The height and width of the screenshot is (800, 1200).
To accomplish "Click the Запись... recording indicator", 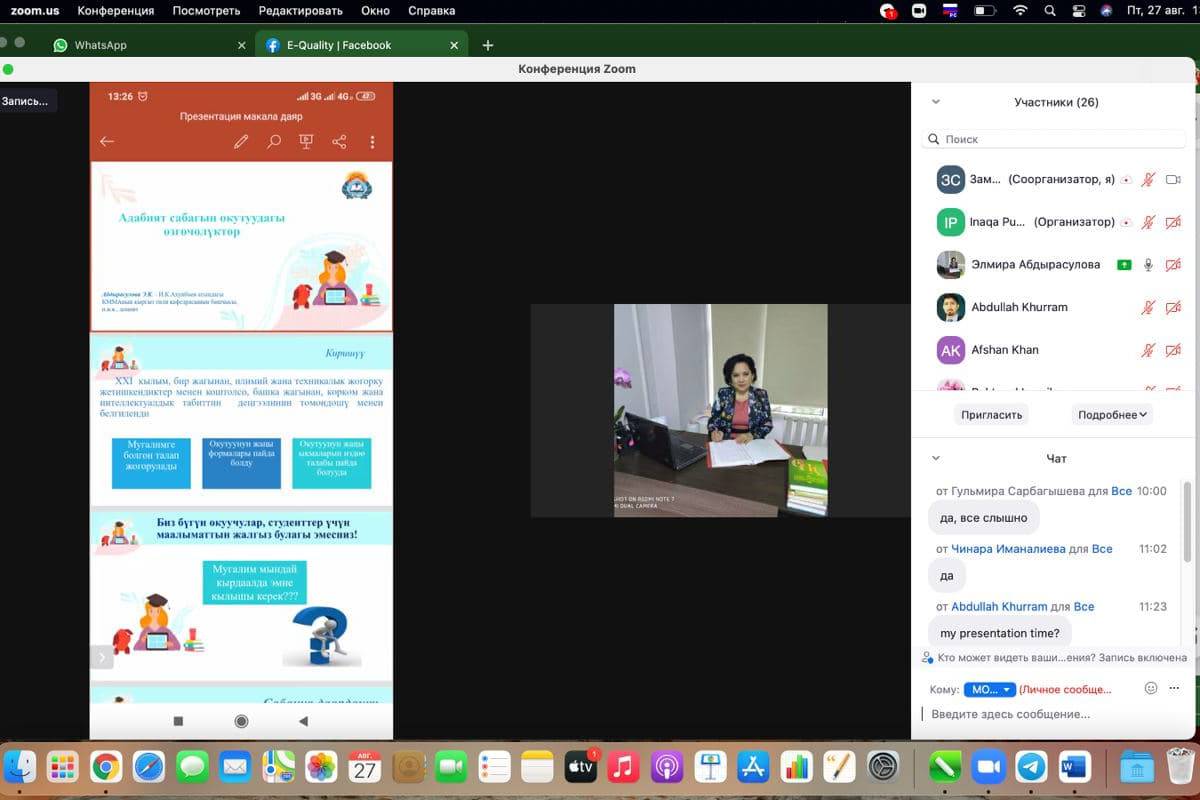I will [x=26, y=101].
